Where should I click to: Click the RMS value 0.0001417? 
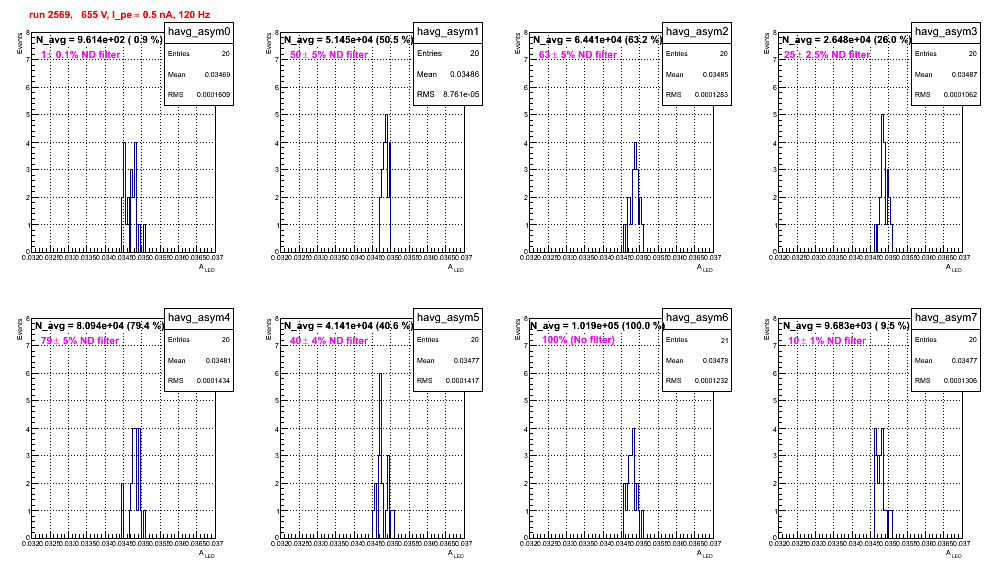point(462,381)
